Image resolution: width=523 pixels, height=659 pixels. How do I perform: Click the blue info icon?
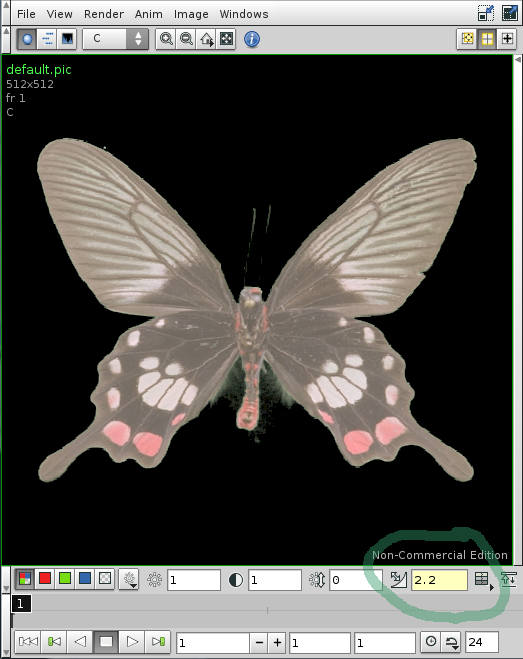point(252,39)
